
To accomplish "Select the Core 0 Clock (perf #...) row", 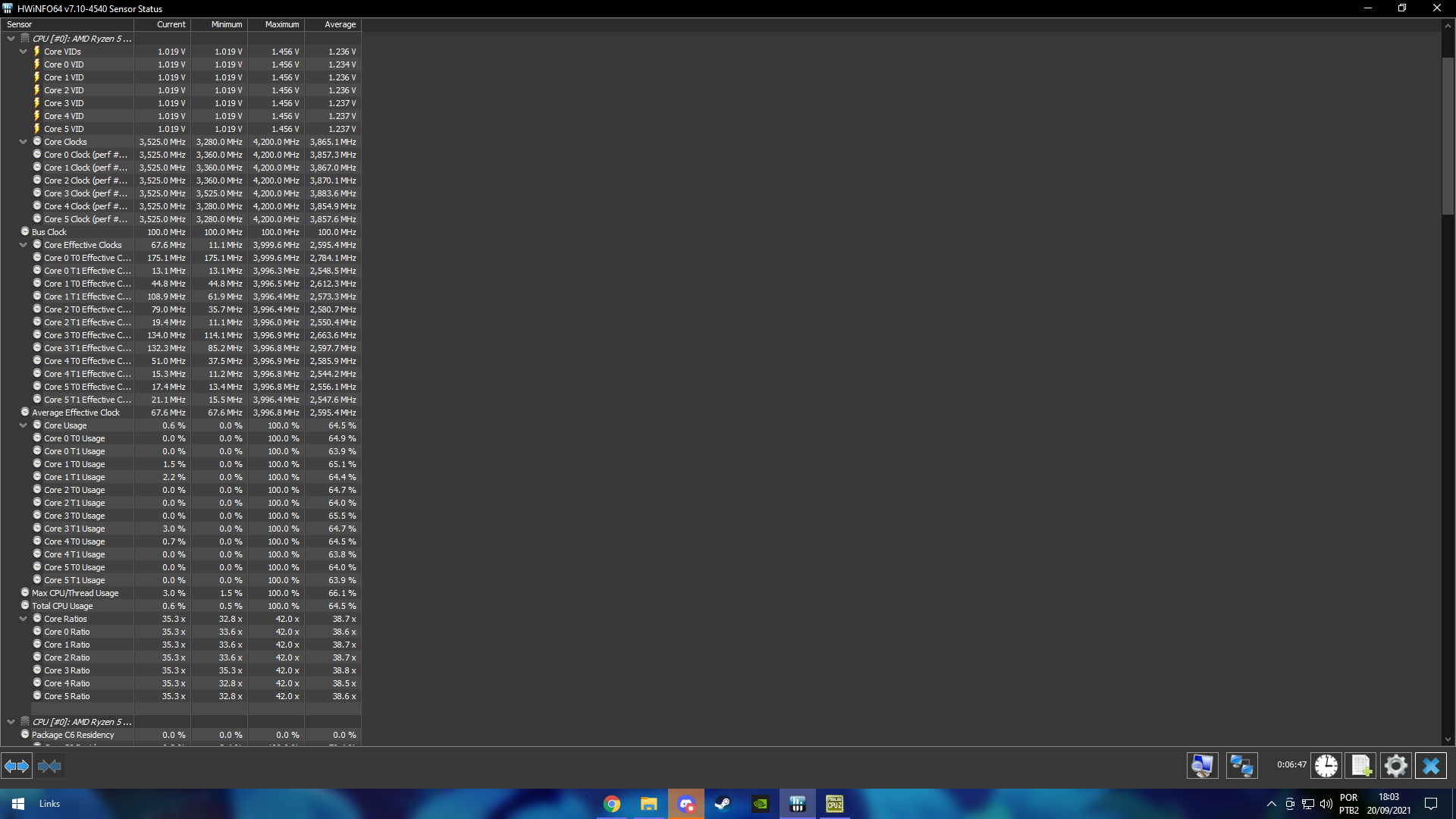I will 180,155.
